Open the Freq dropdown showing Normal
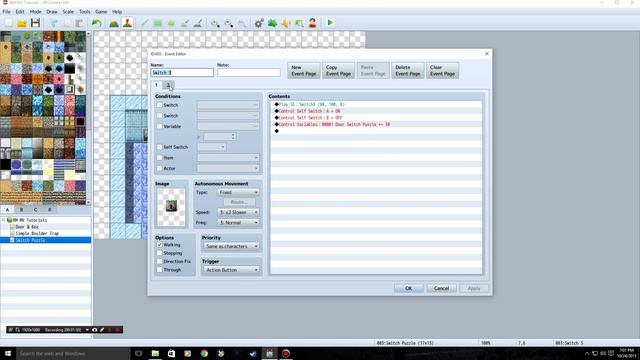This screenshot has width=640, height=360. 238,223
